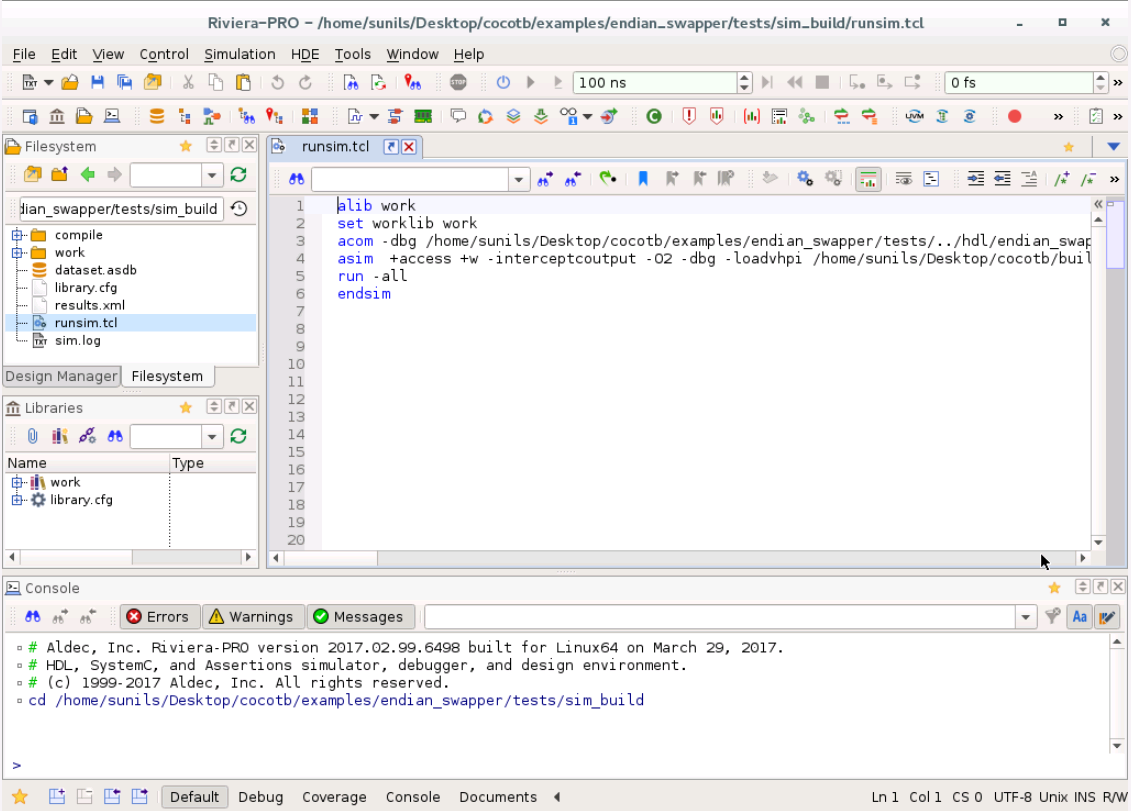Refresh the Filesystem panel
This screenshot has height=811, width=1131.
point(239,174)
